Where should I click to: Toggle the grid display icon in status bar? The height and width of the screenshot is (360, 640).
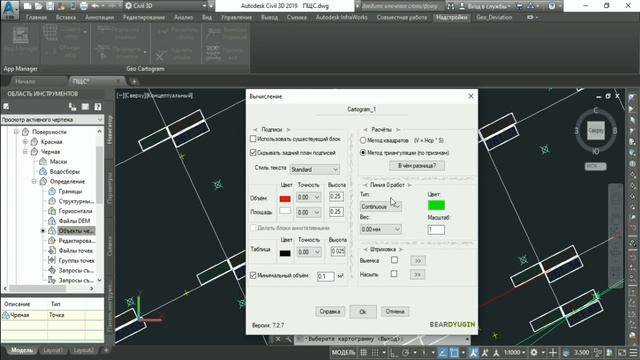point(363,352)
